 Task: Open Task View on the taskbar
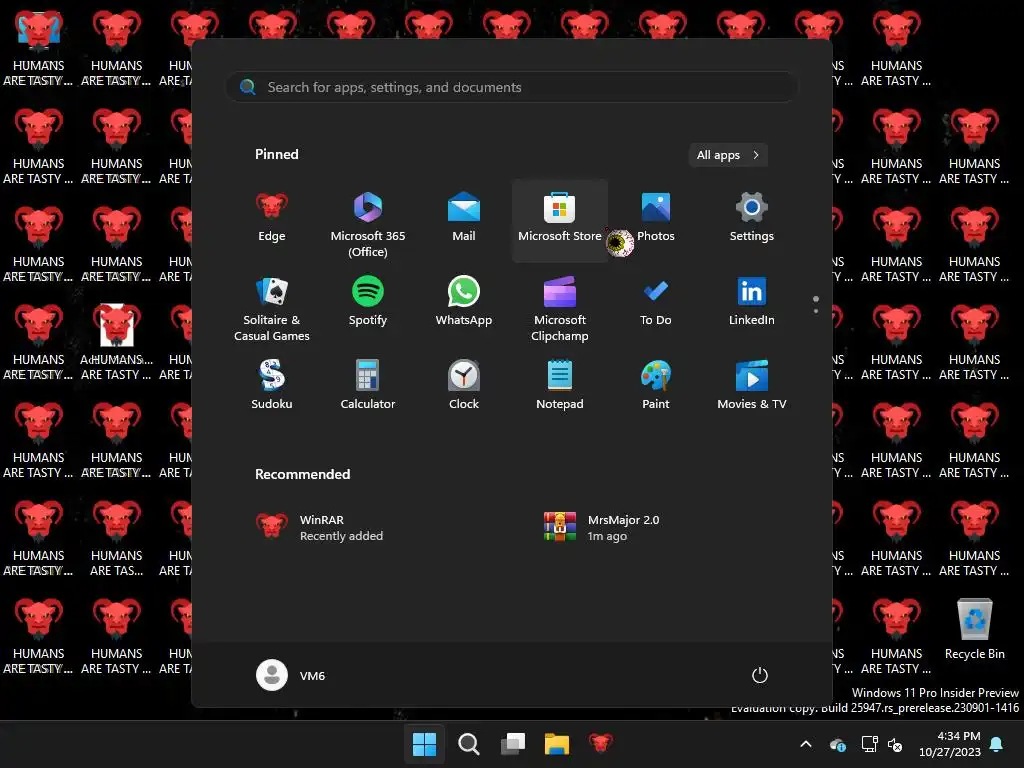[513, 743]
